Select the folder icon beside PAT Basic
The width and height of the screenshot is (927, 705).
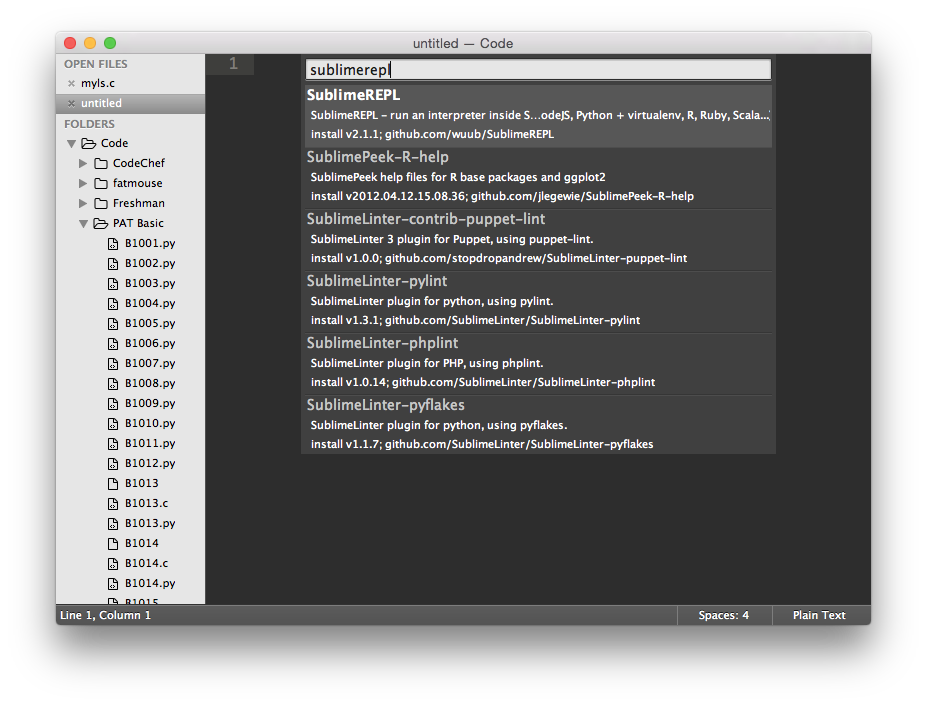pyautogui.click(x=99, y=223)
